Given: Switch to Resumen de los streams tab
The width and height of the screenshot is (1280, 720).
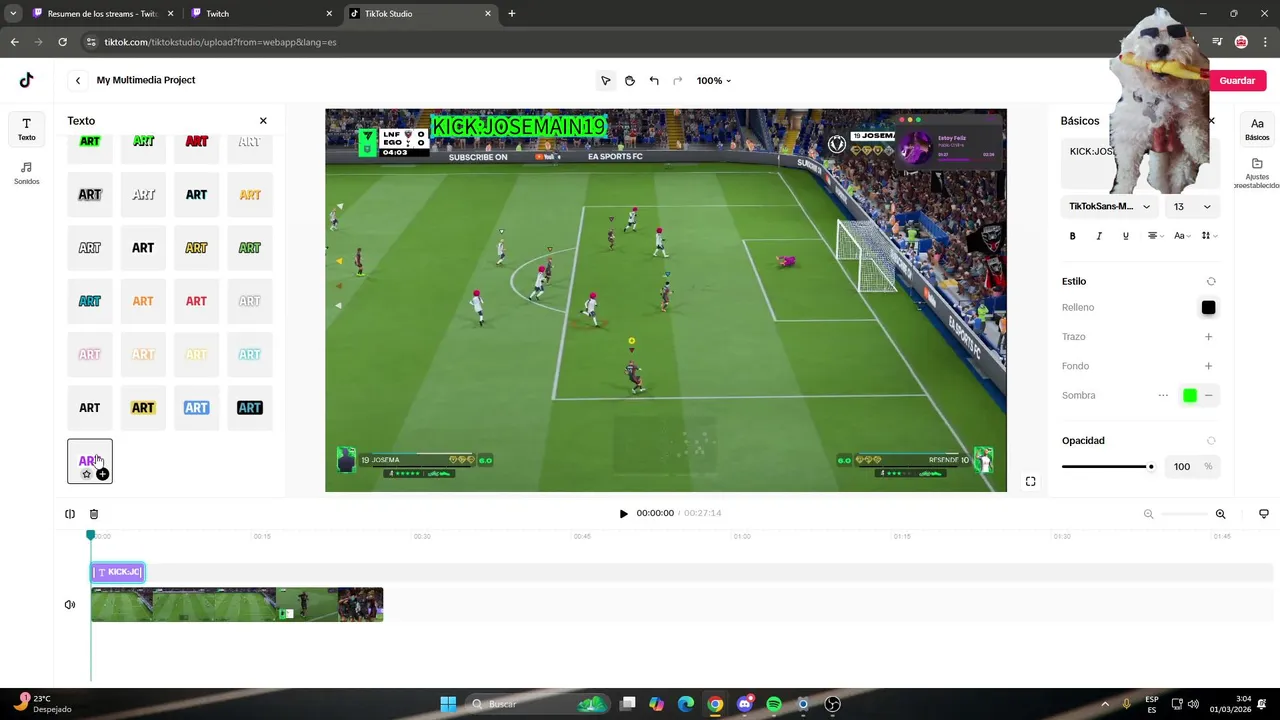Looking at the screenshot, I should click(x=101, y=14).
